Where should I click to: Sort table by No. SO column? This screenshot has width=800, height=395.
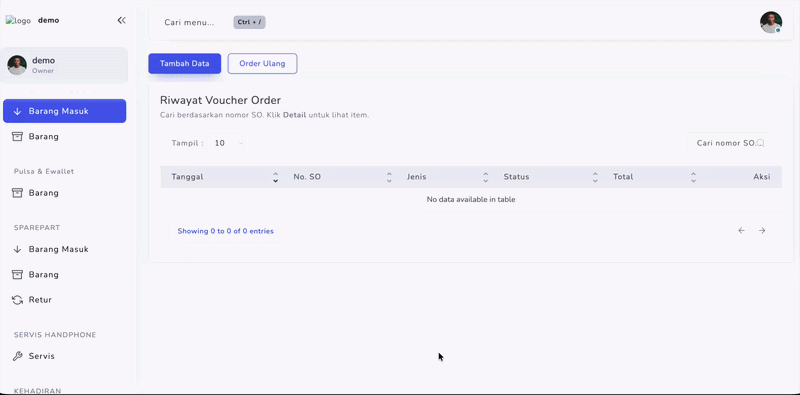pyautogui.click(x=339, y=177)
